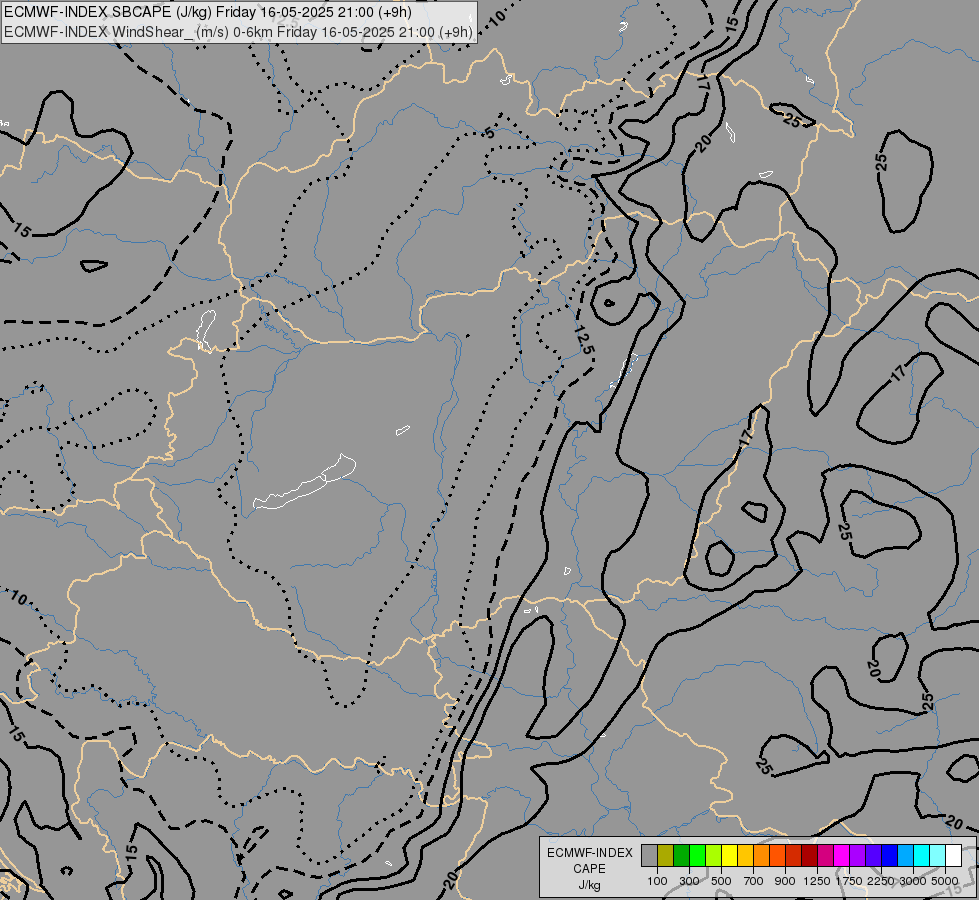
Task: Select the dark green legend swatch
Action: [681, 856]
